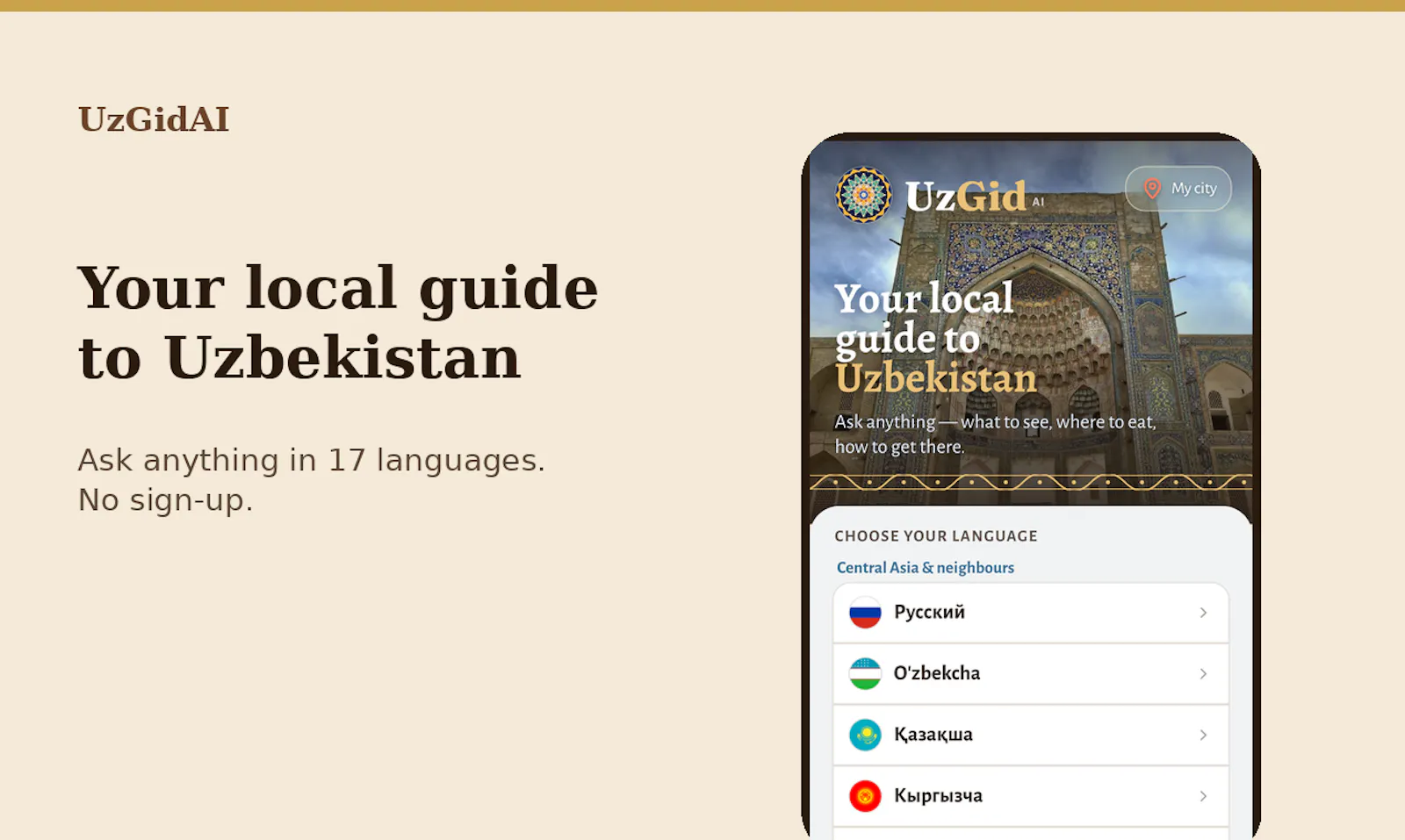Viewport: 1405px width, 840px height.
Task: Choose O'zbekcha language label
Action: tap(937, 673)
